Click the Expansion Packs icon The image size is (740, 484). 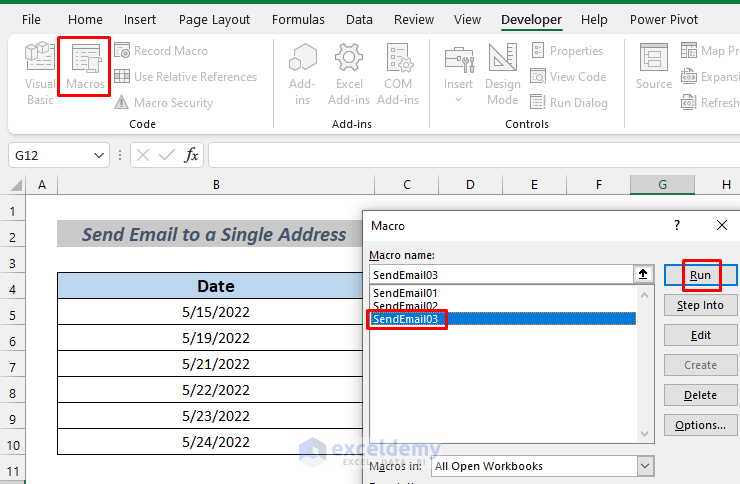[689, 76]
